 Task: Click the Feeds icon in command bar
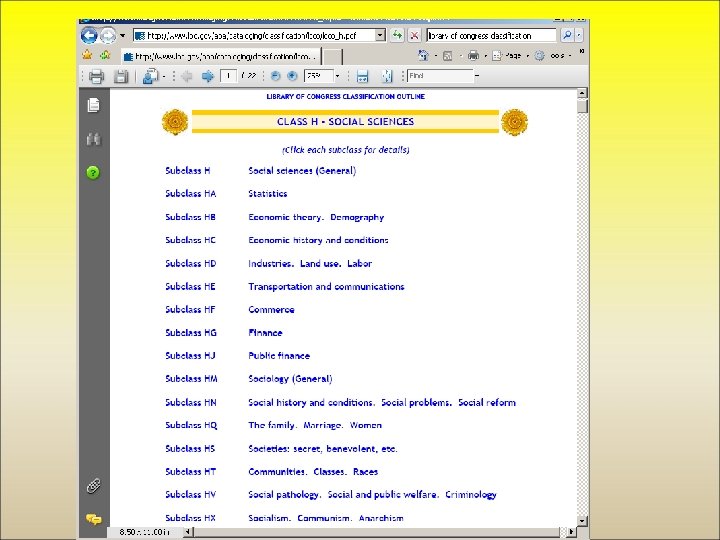[448, 56]
